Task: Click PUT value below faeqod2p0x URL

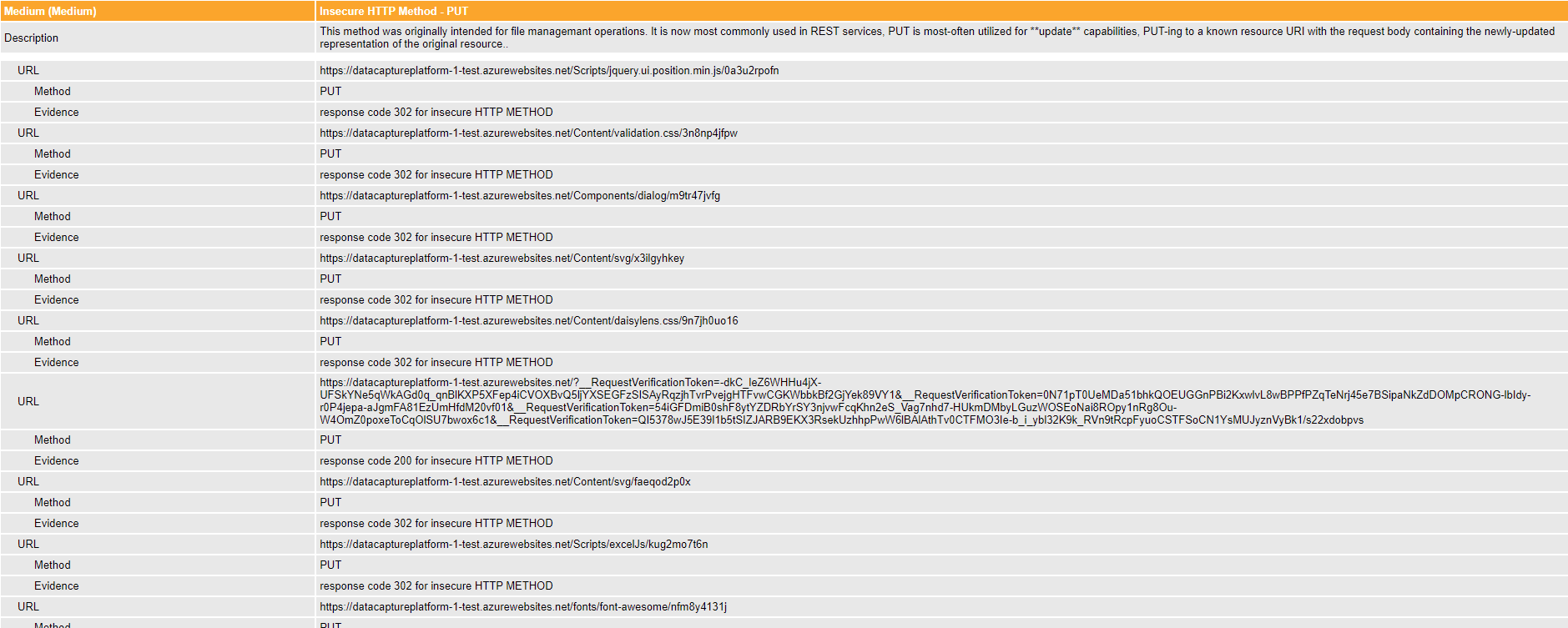Action: (x=330, y=503)
